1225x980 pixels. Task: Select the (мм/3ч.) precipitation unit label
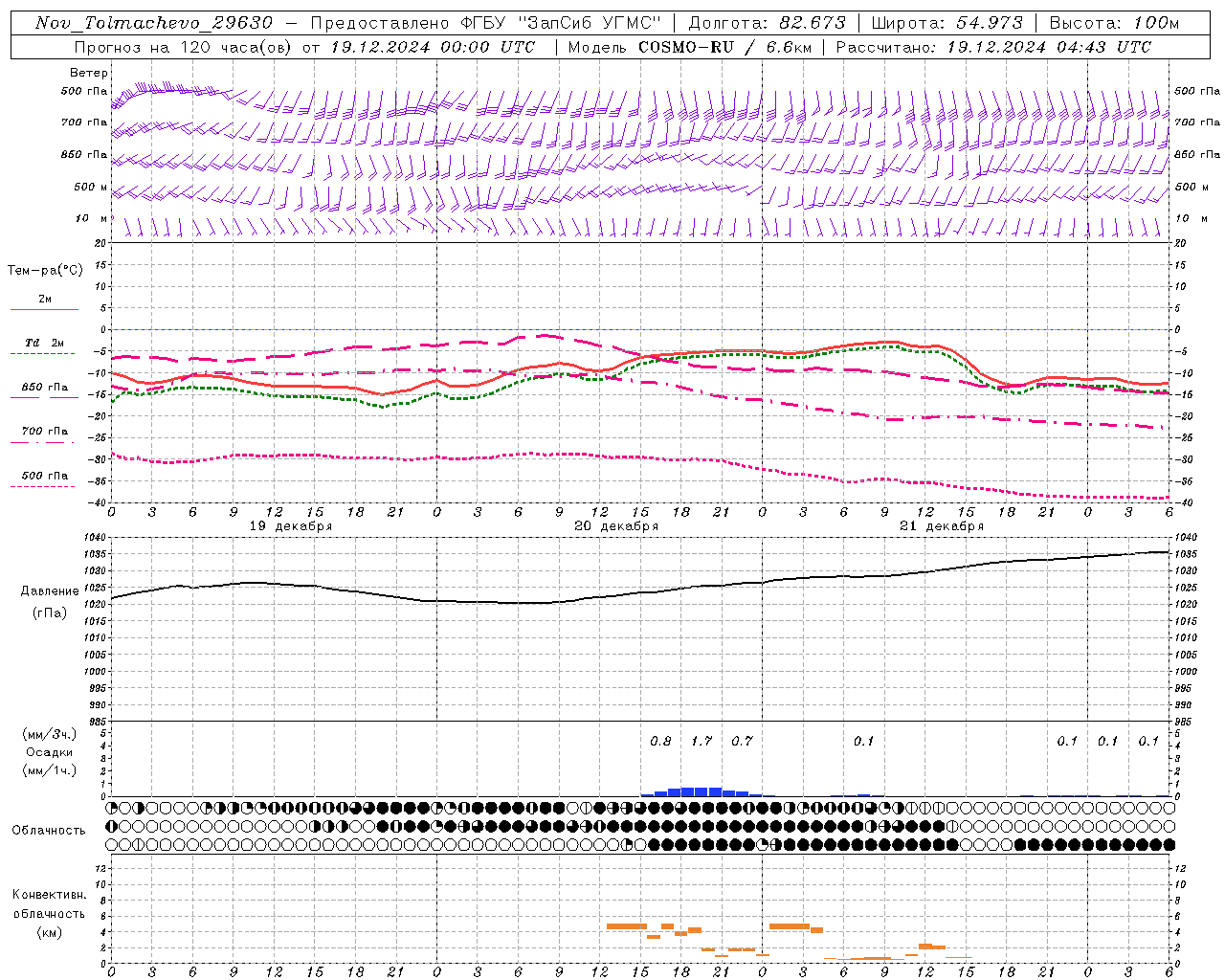50,735
